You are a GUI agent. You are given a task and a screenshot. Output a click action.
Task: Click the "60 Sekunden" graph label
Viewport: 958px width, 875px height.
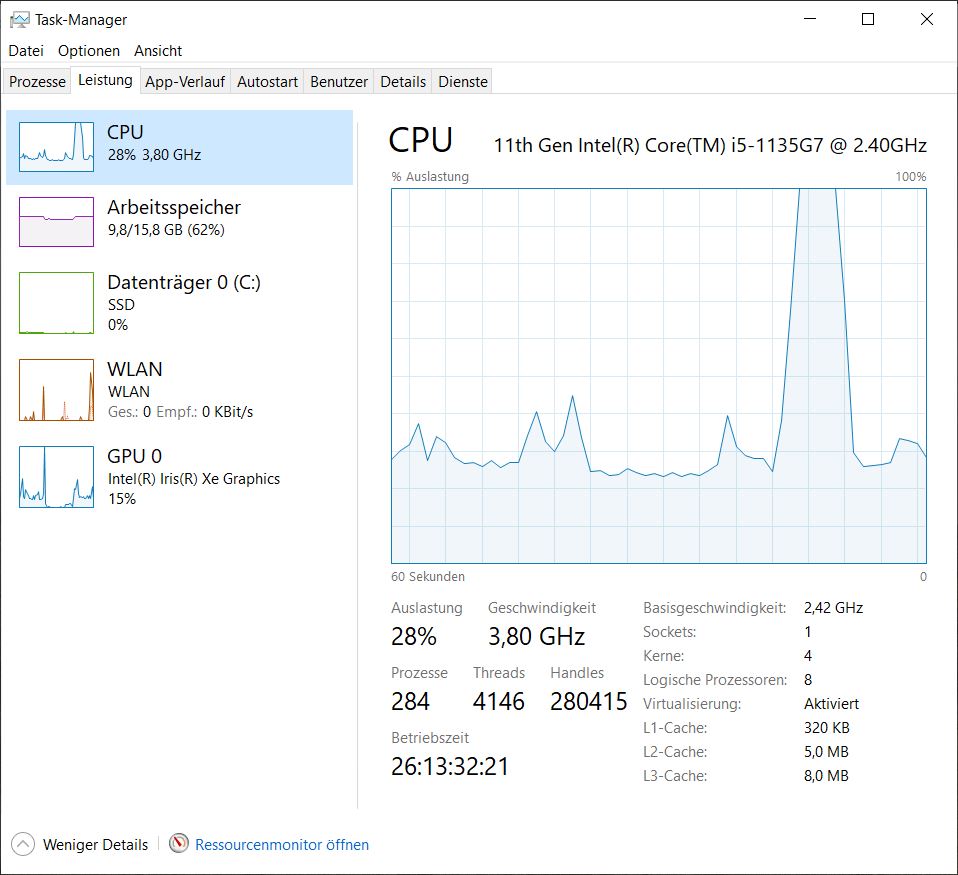point(428,576)
